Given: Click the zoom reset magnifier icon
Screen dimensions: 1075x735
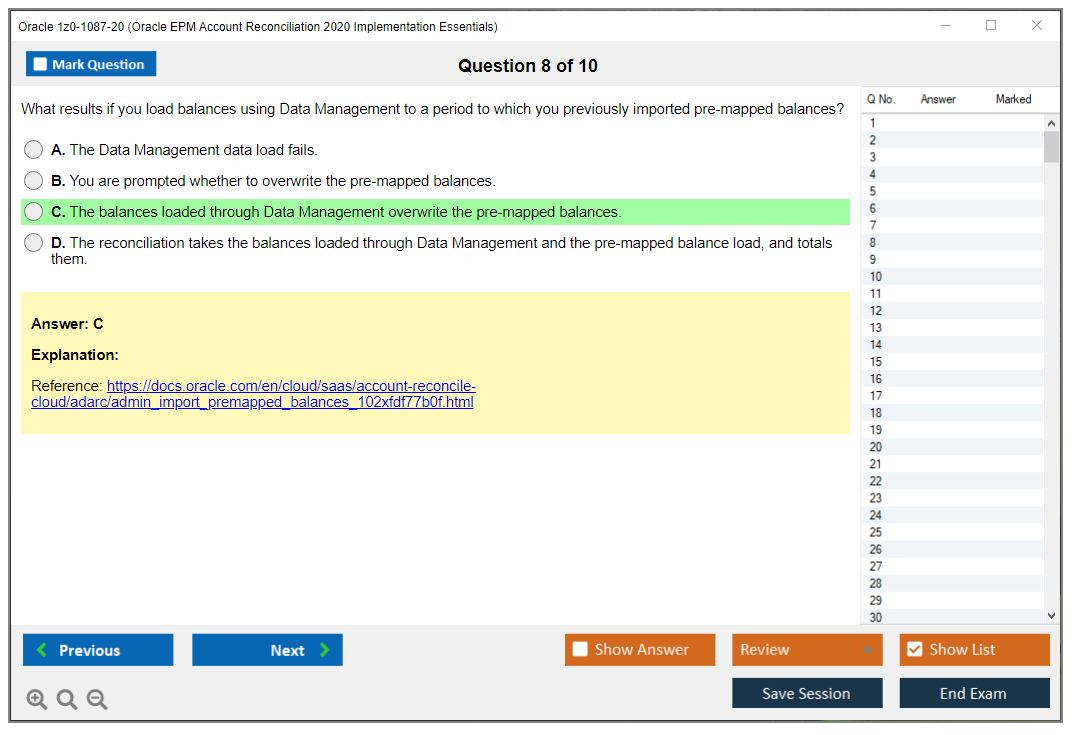Looking at the screenshot, I should 67,700.
